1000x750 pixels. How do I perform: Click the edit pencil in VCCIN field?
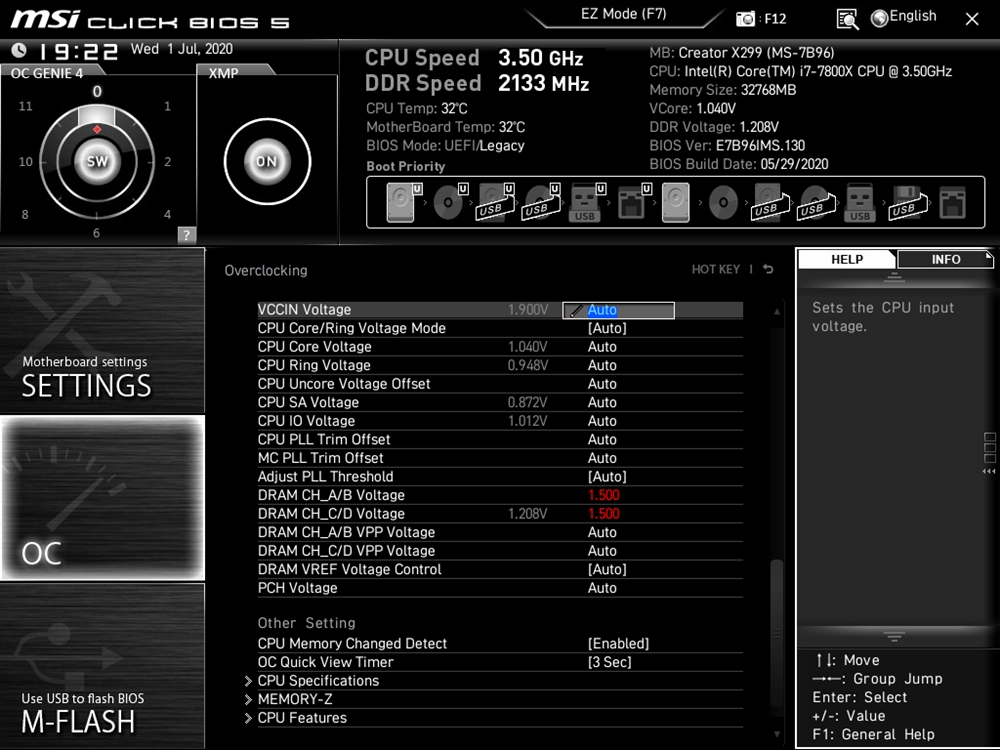575,311
